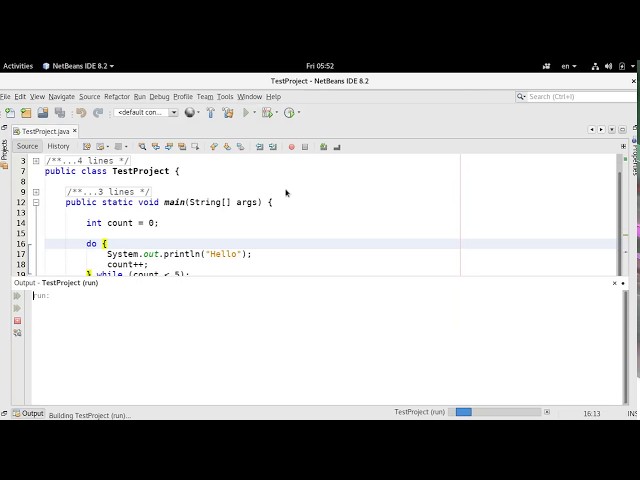Click the New Project toolbar icon

pyautogui.click(x=27, y=113)
